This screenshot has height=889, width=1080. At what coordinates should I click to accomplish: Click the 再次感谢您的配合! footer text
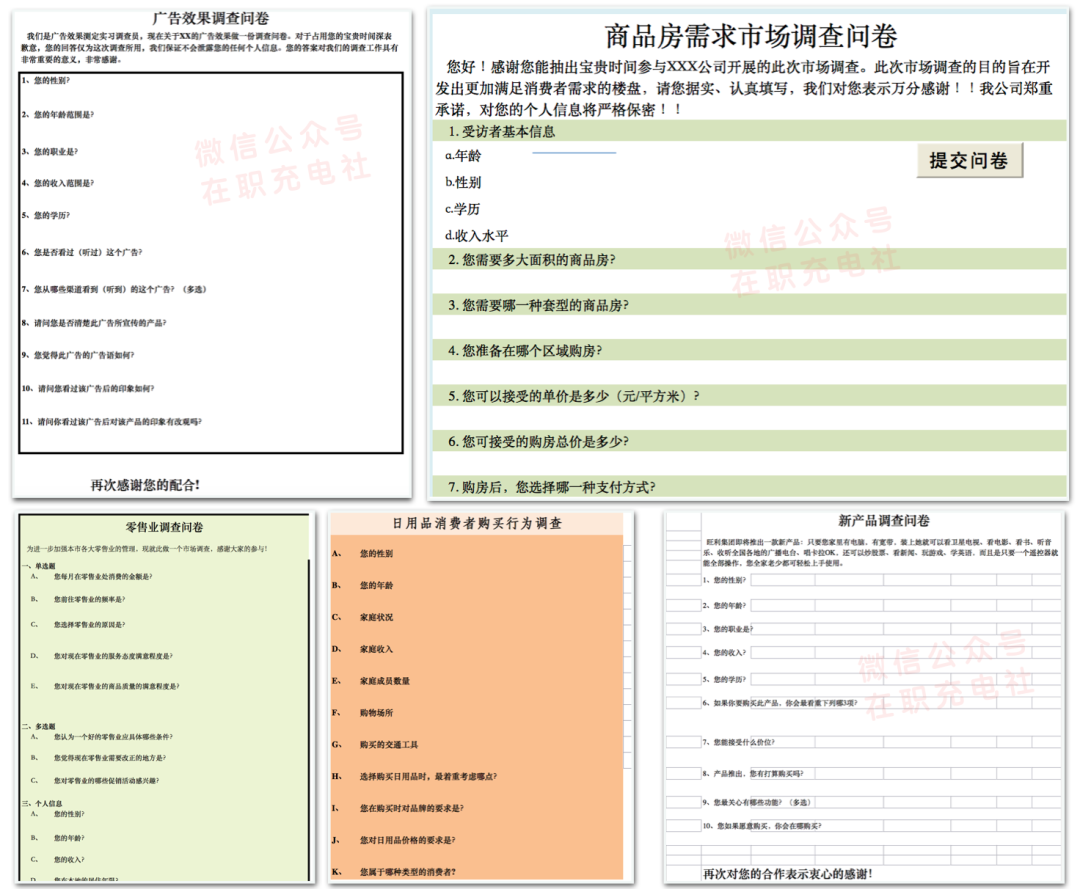click(x=145, y=484)
